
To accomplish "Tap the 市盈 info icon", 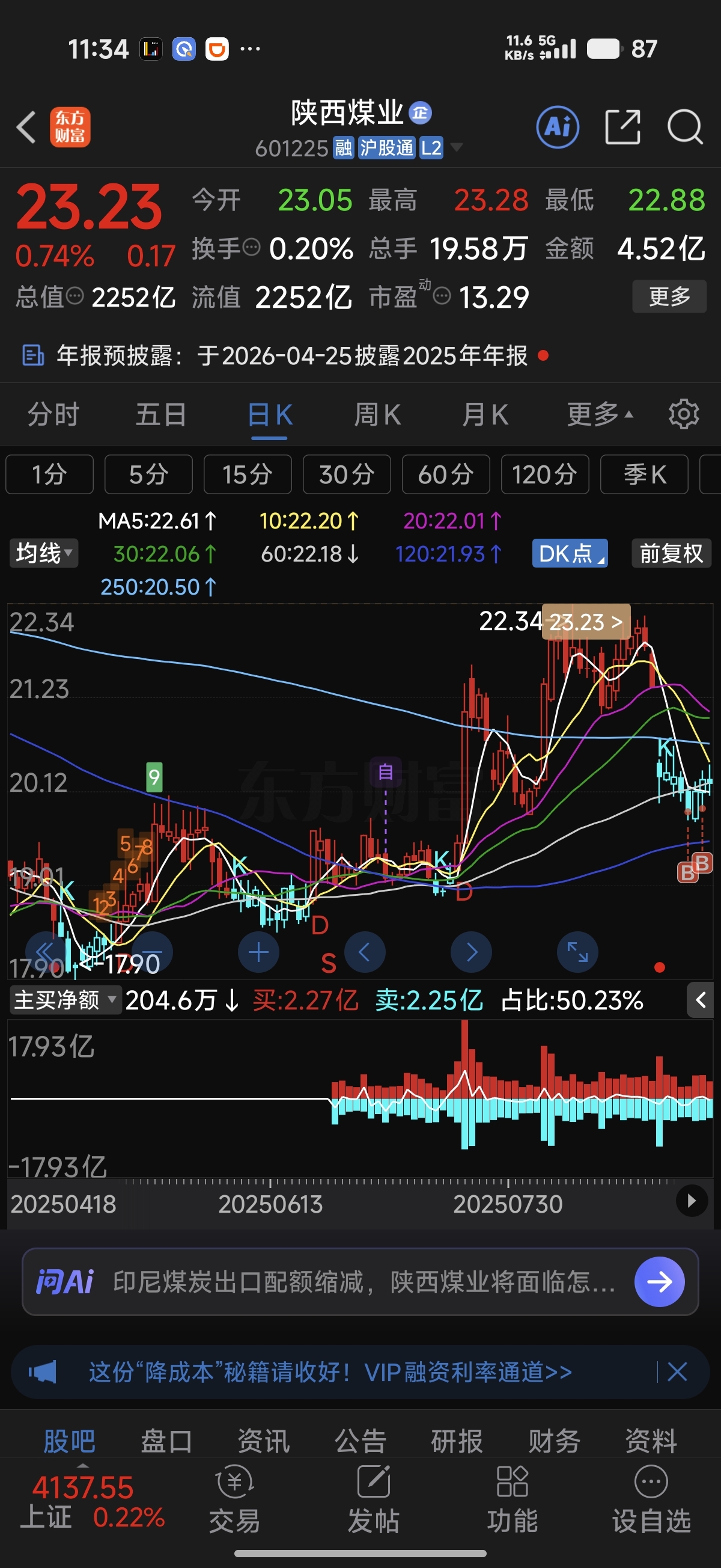I will click(442, 296).
